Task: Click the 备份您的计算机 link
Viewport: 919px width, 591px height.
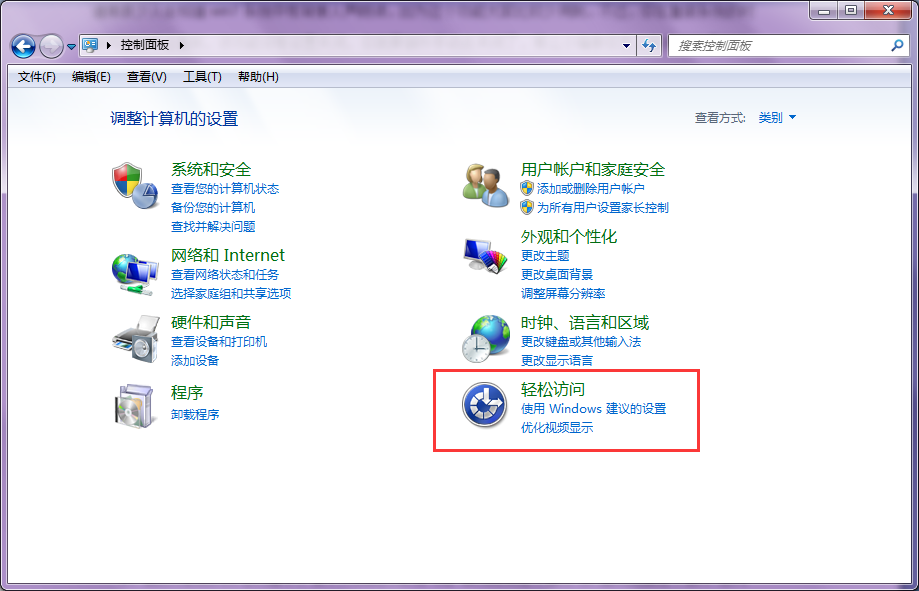Action: [x=213, y=208]
